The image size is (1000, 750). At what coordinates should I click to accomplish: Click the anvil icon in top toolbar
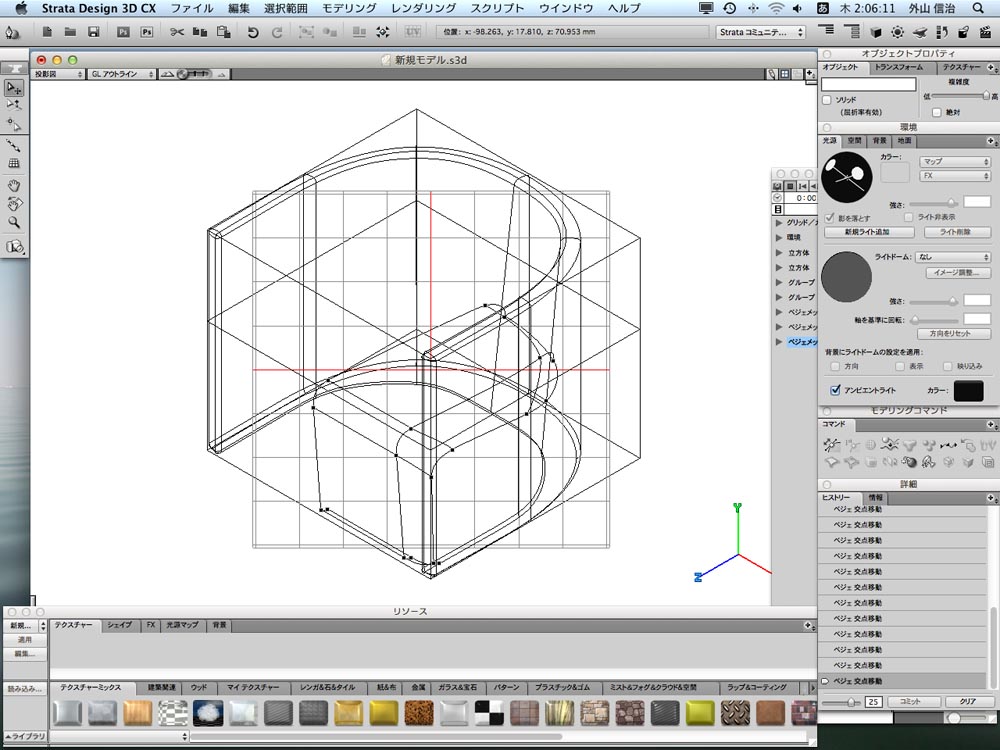coord(920,32)
